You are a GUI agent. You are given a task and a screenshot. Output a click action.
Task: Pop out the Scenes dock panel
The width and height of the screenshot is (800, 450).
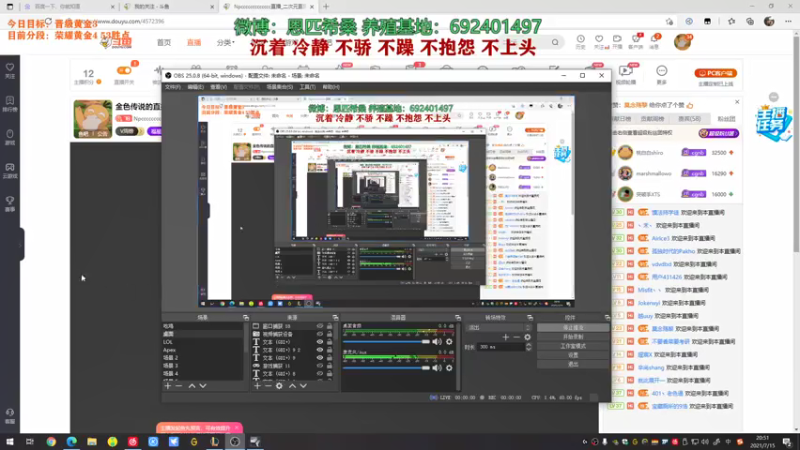(245, 317)
